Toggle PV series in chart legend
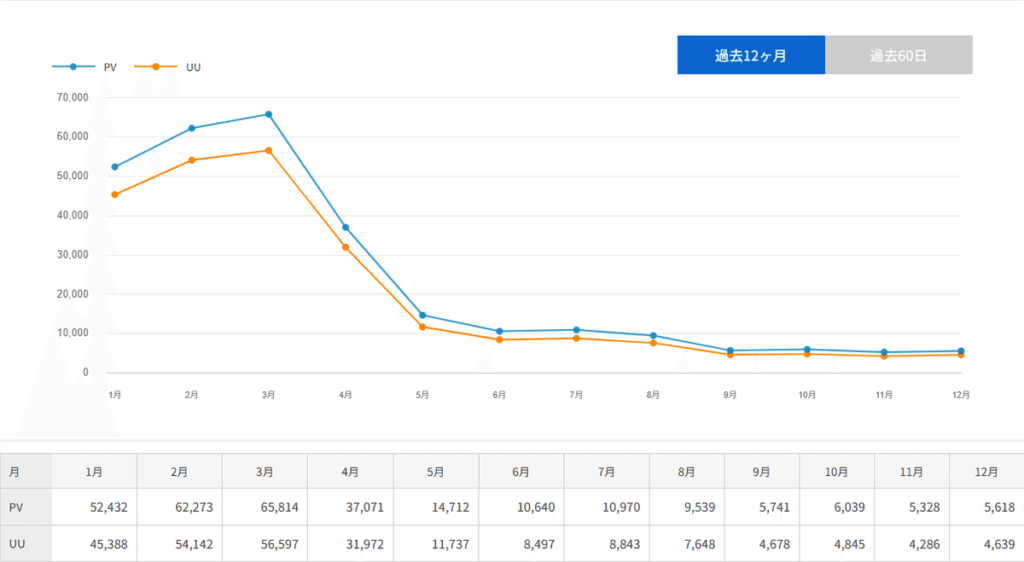The height and width of the screenshot is (562, 1024). point(87,67)
